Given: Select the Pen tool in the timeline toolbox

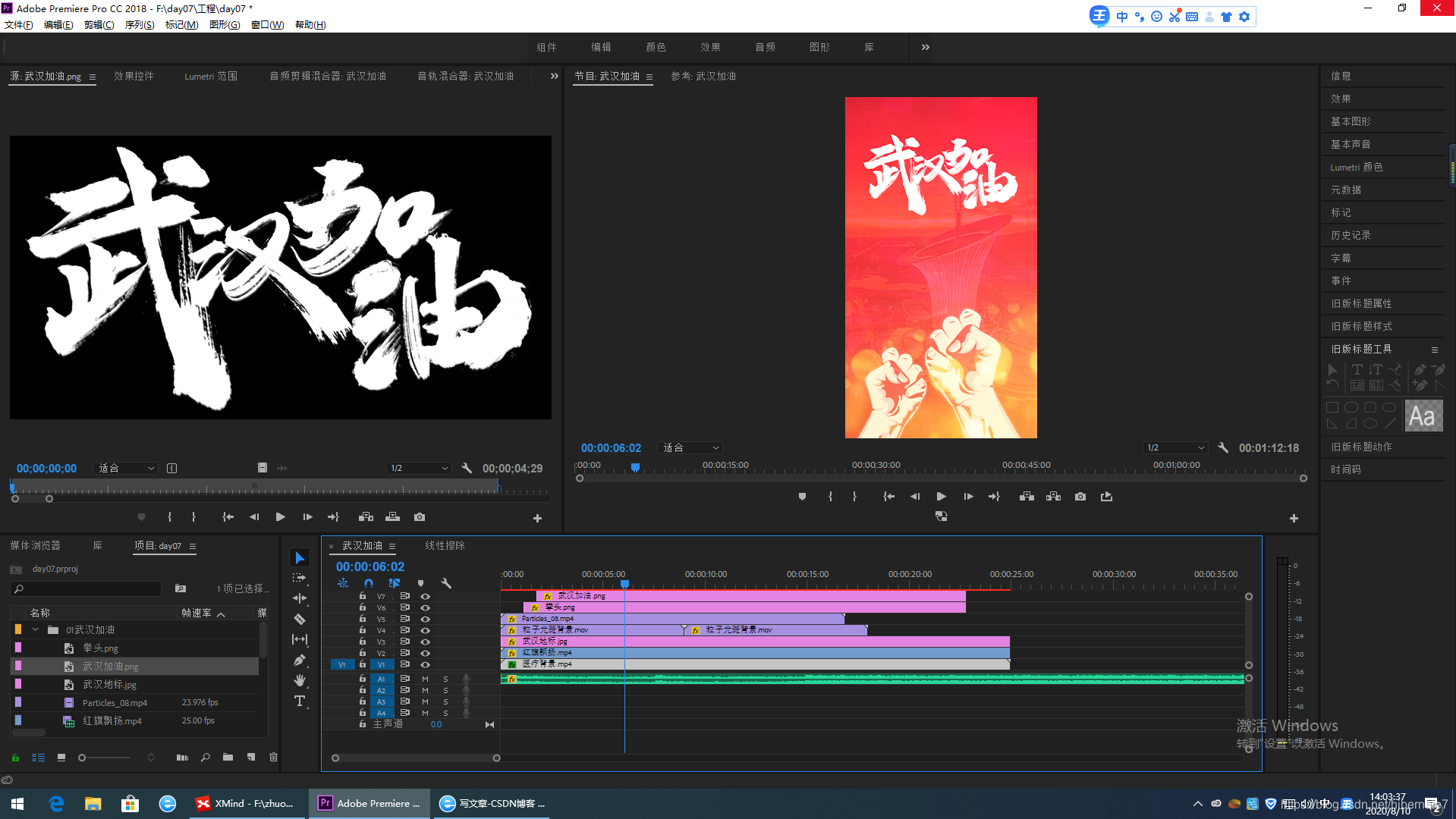Looking at the screenshot, I should [300, 660].
